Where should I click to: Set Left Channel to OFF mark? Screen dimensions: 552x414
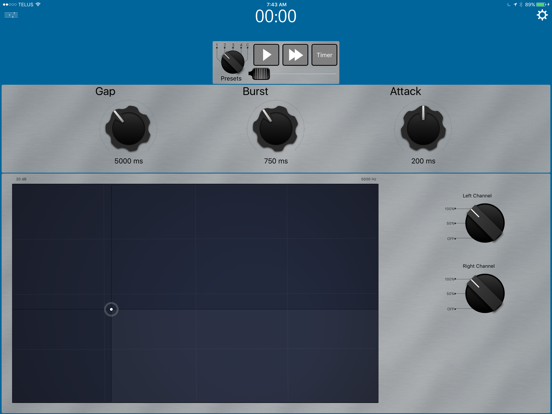[452, 239]
